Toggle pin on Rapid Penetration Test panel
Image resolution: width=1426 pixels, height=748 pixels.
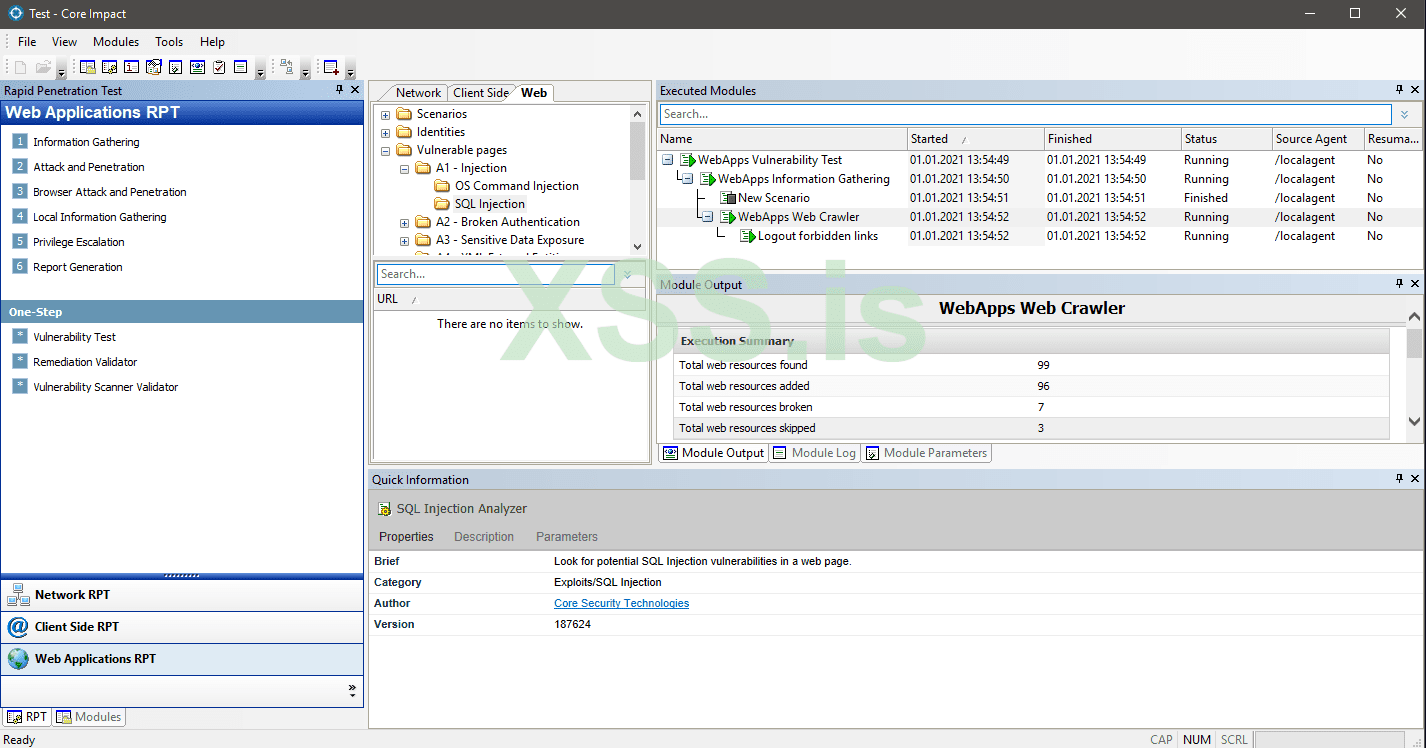(339, 91)
